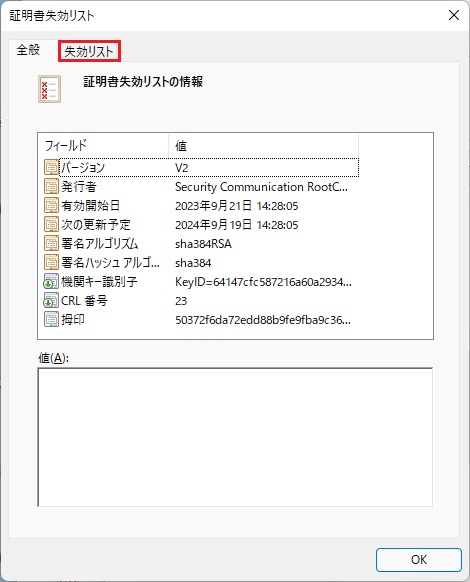Click the revocation list icon beside the heading
The image size is (470, 582).
(49, 89)
